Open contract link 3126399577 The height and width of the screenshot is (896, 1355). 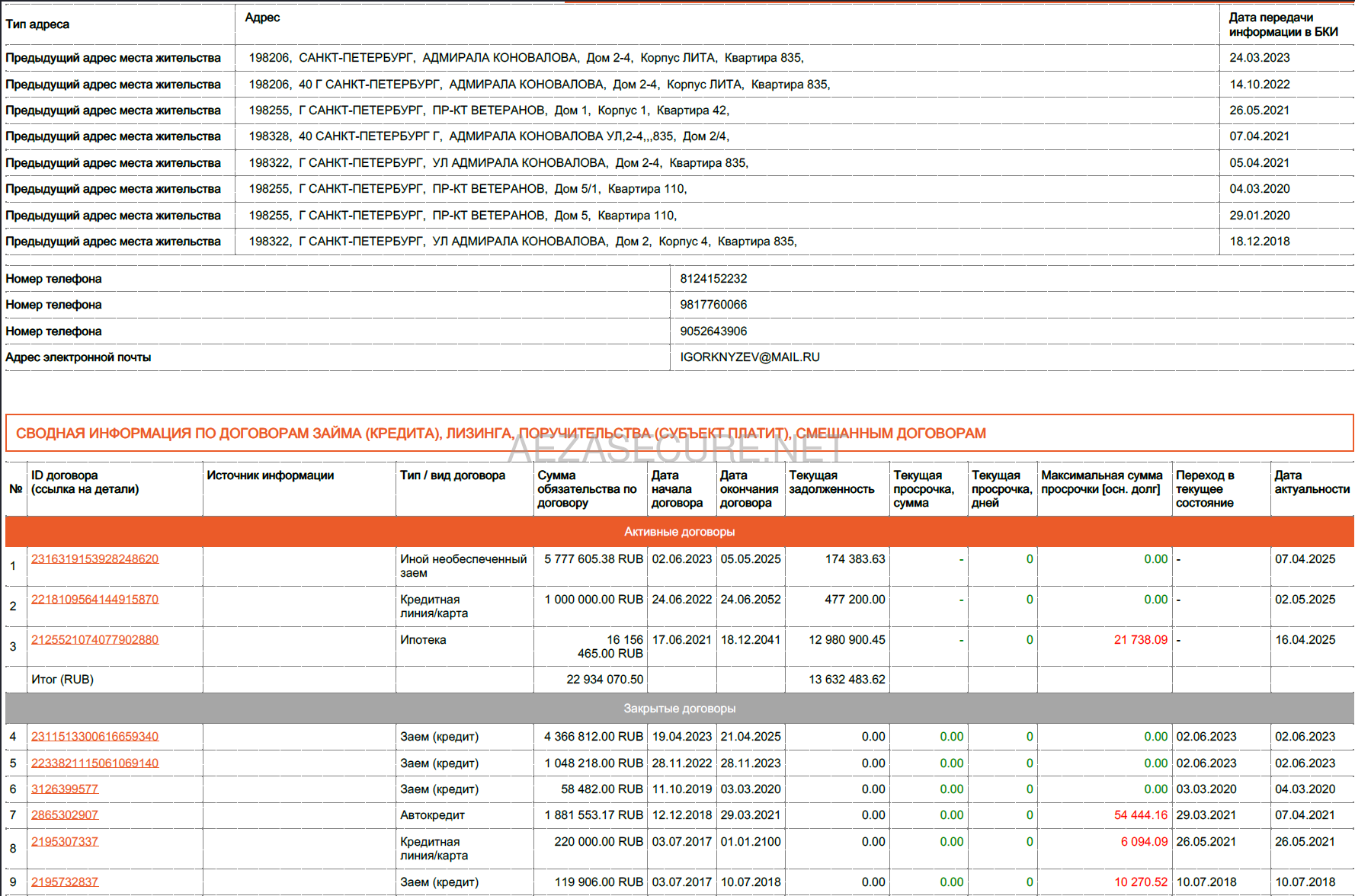click(x=65, y=789)
